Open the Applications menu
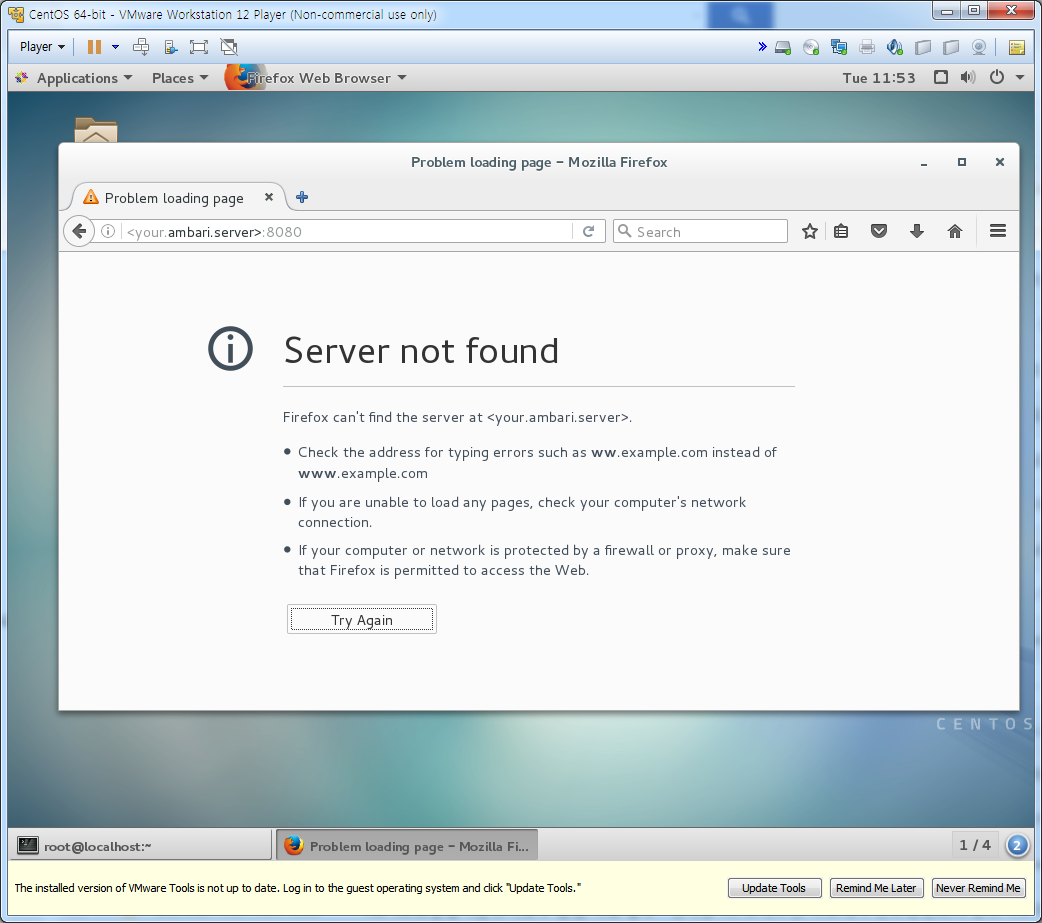The image size is (1042, 923). (74, 77)
